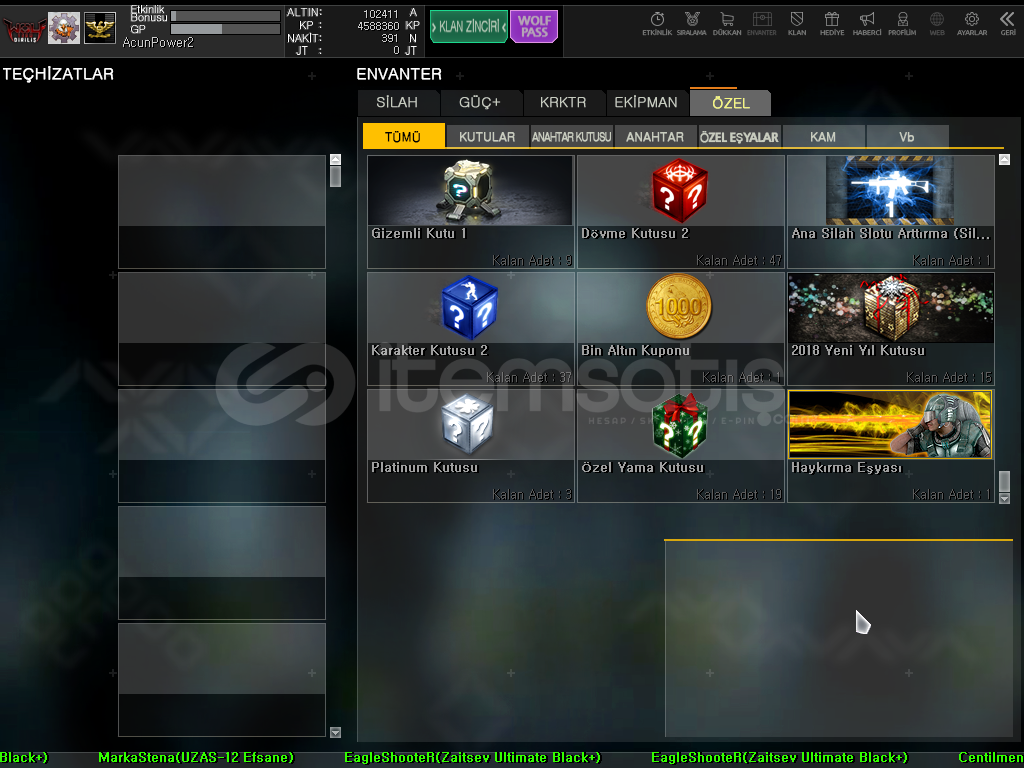This screenshot has width=1024, height=768.
Task: Click the equipment list scrollbar thumb
Action: [336, 177]
